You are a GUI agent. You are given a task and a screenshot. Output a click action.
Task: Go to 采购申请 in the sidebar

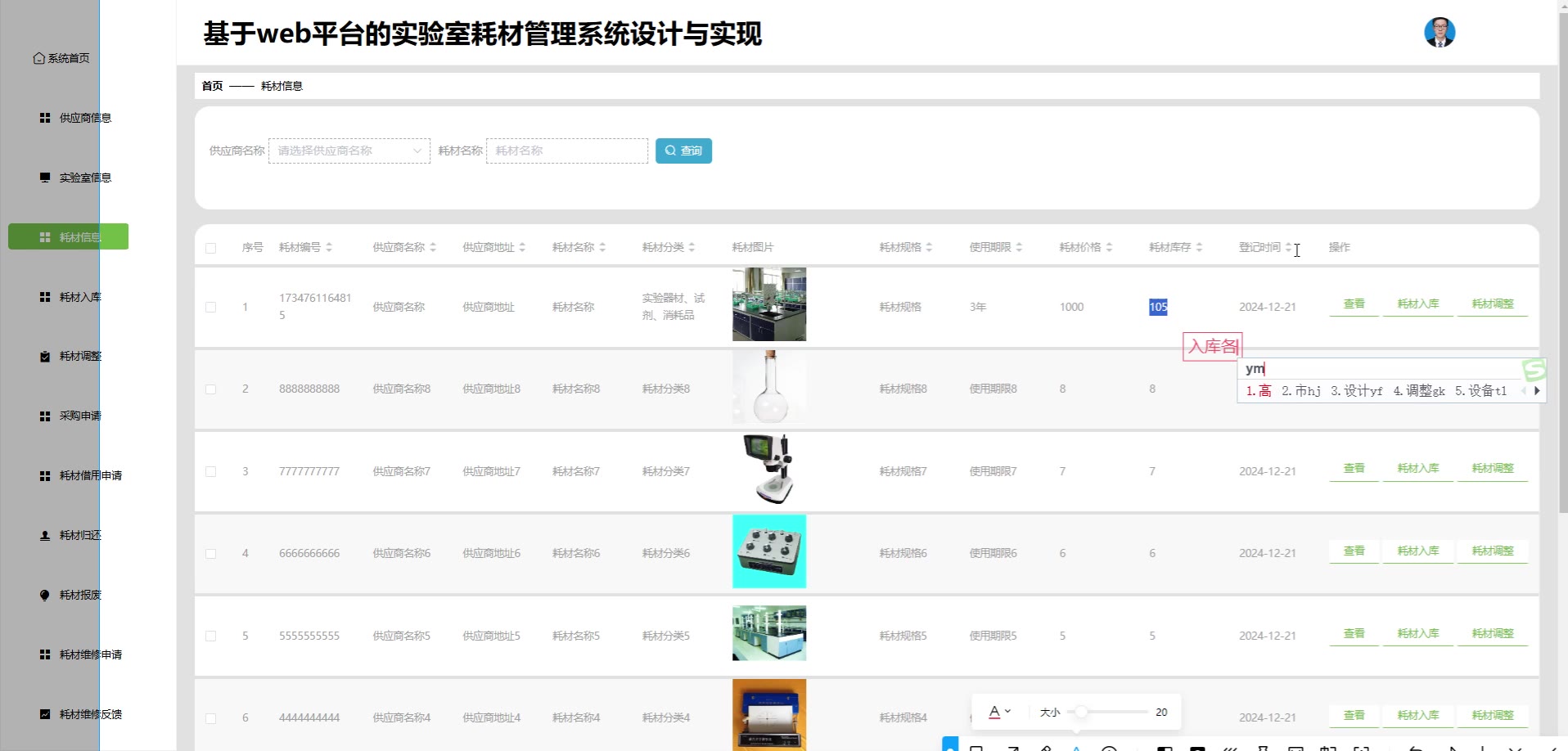tap(79, 416)
